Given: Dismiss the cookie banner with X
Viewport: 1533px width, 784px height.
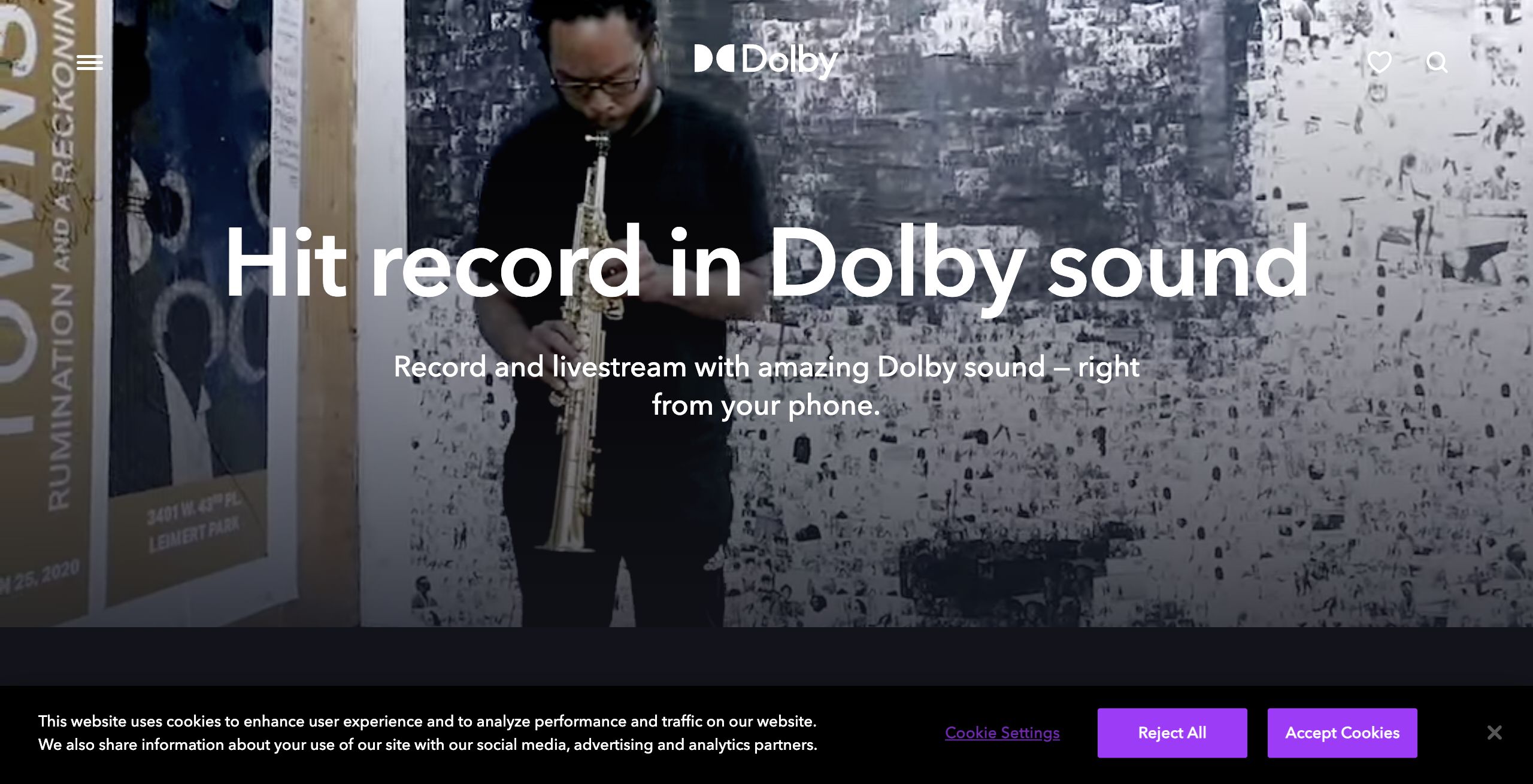Looking at the screenshot, I should (x=1494, y=733).
